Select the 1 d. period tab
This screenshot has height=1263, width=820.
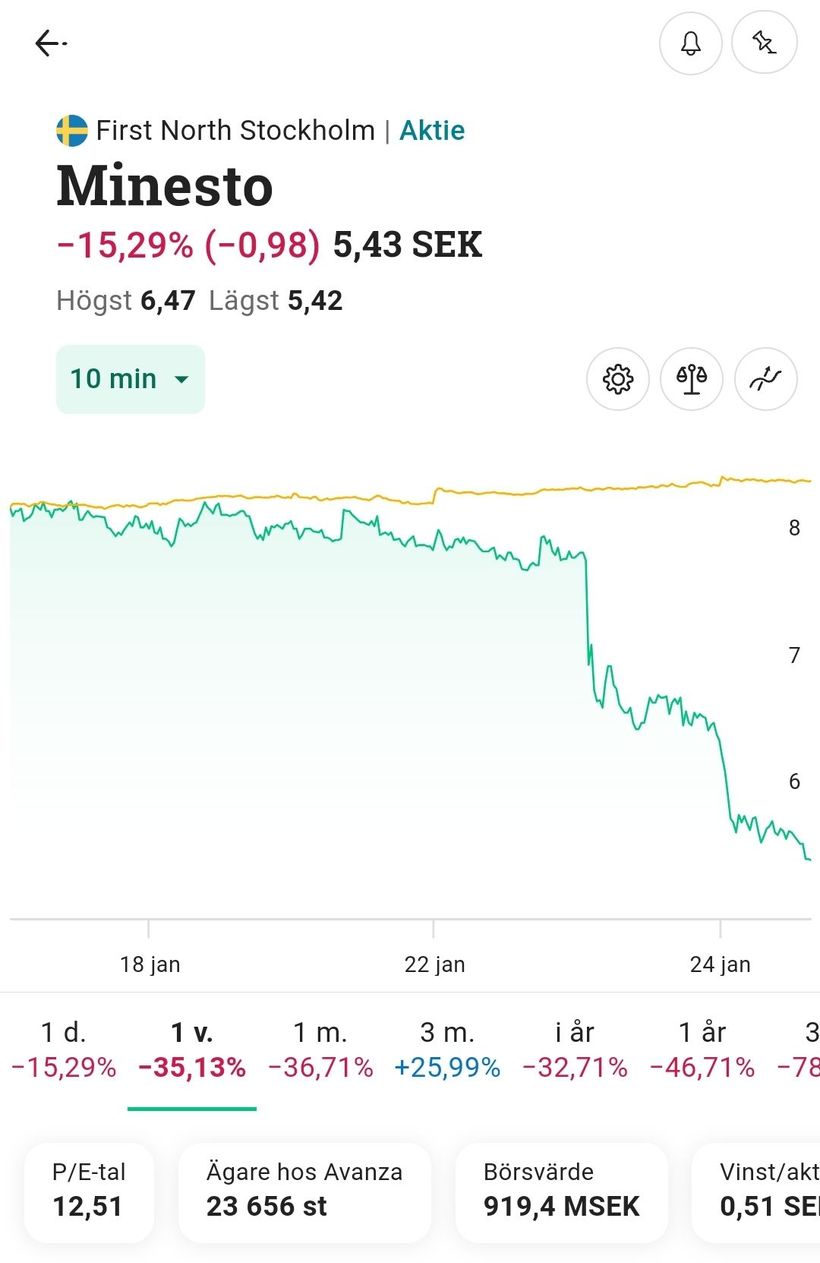[63, 1050]
